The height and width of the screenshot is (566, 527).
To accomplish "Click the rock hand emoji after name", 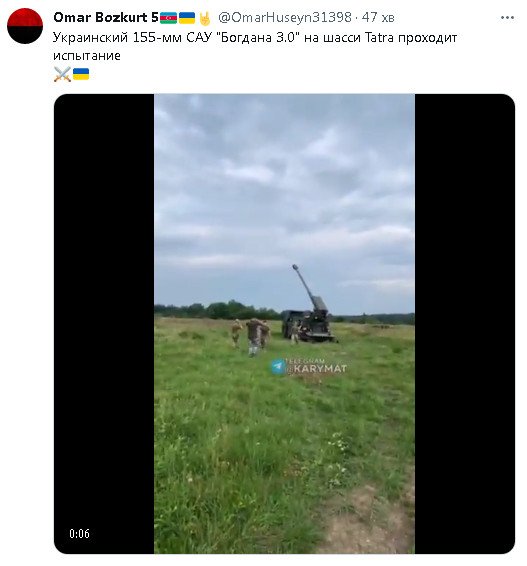I will coord(205,18).
